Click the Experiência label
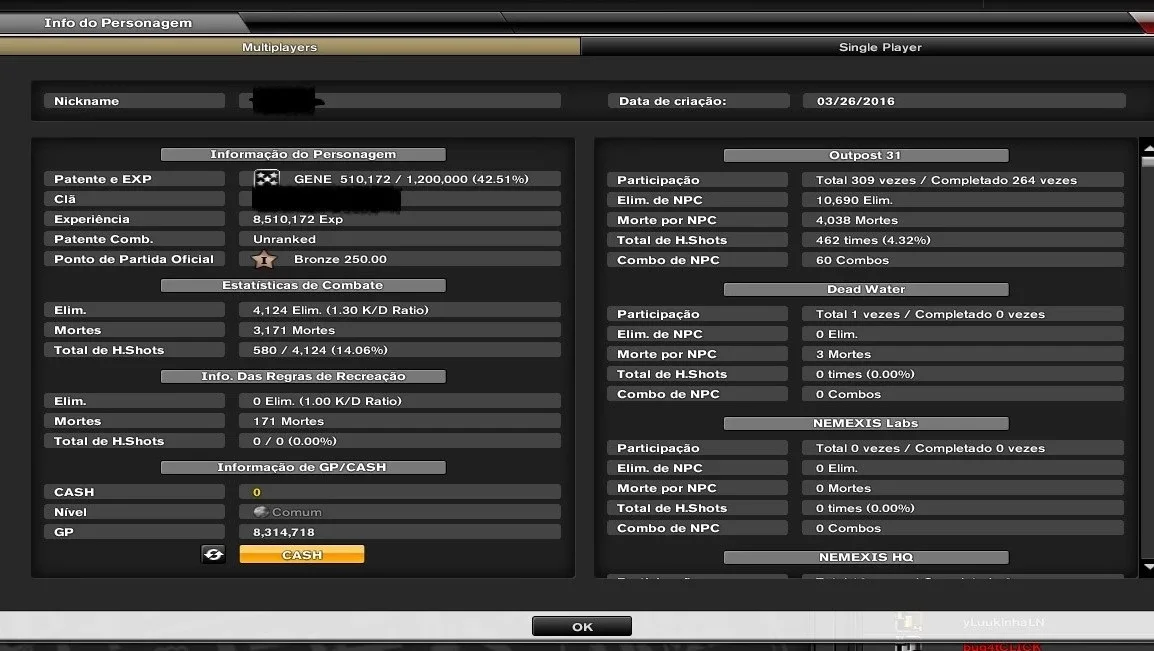This screenshot has width=1154, height=651. click(134, 218)
